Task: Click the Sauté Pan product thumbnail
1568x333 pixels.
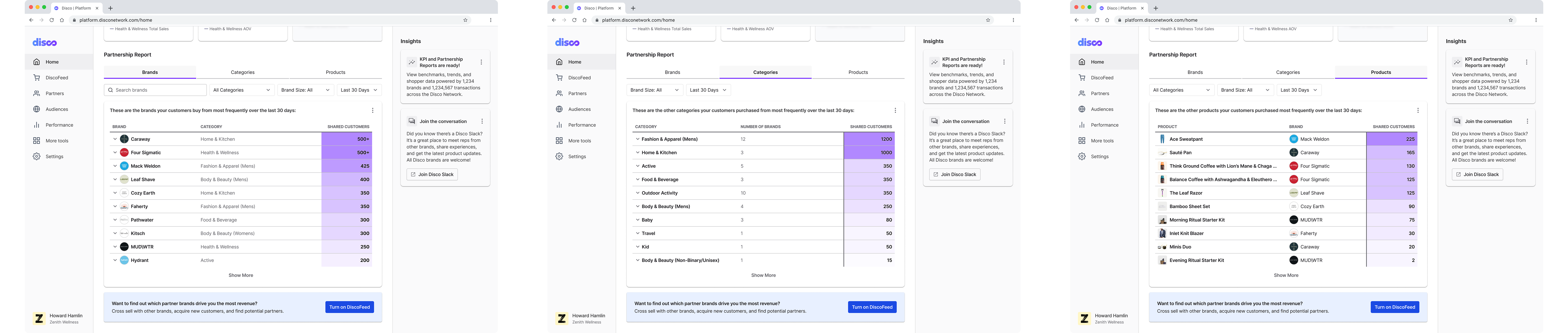Action: (x=1162, y=153)
